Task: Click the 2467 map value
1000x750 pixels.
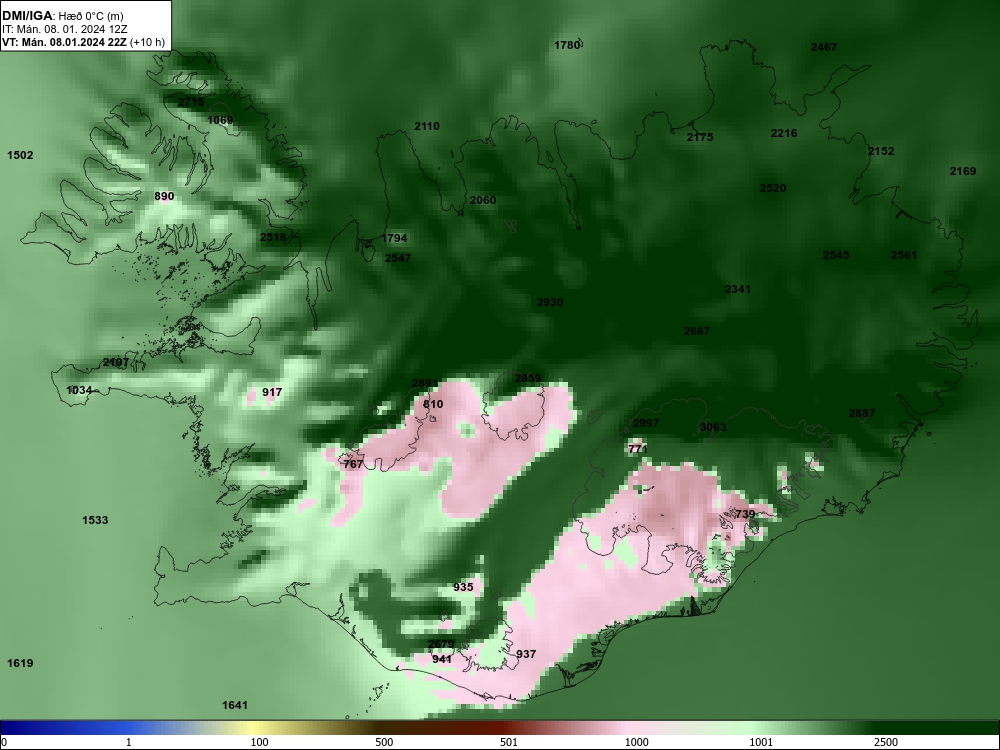Action: tap(823, 47)
